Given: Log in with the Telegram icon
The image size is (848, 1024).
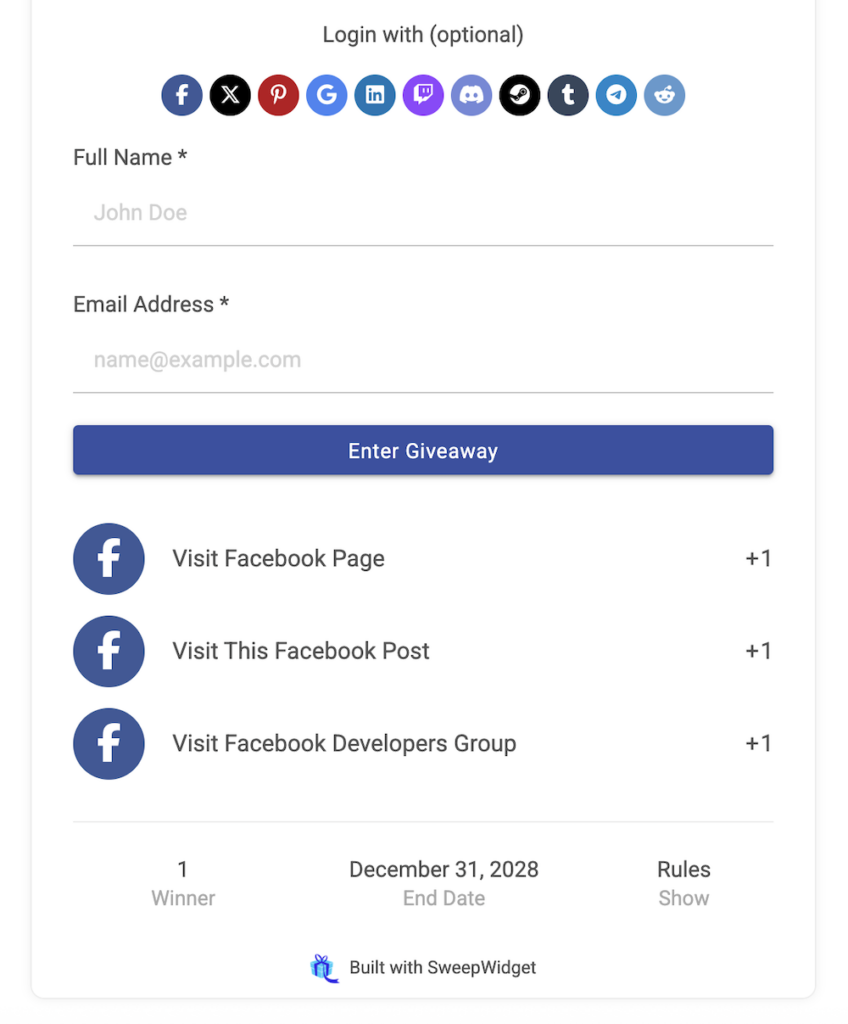Looking at the screenshot, I should click(x=616, y=96).
